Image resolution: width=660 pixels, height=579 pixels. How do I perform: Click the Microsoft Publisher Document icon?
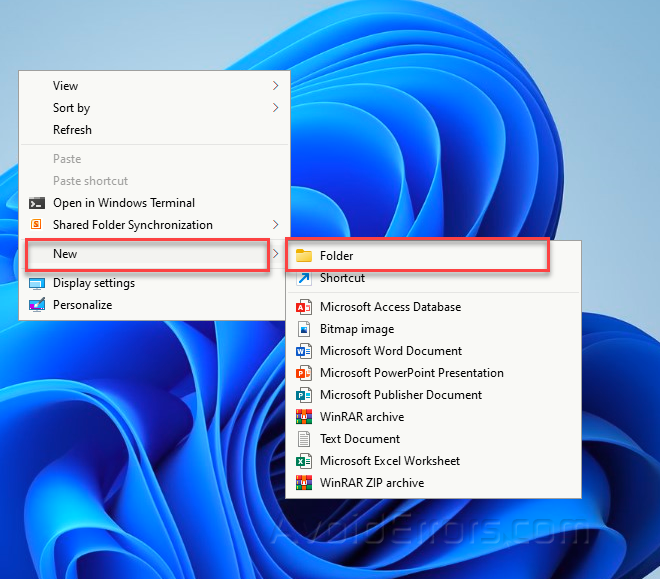point(303,395)
